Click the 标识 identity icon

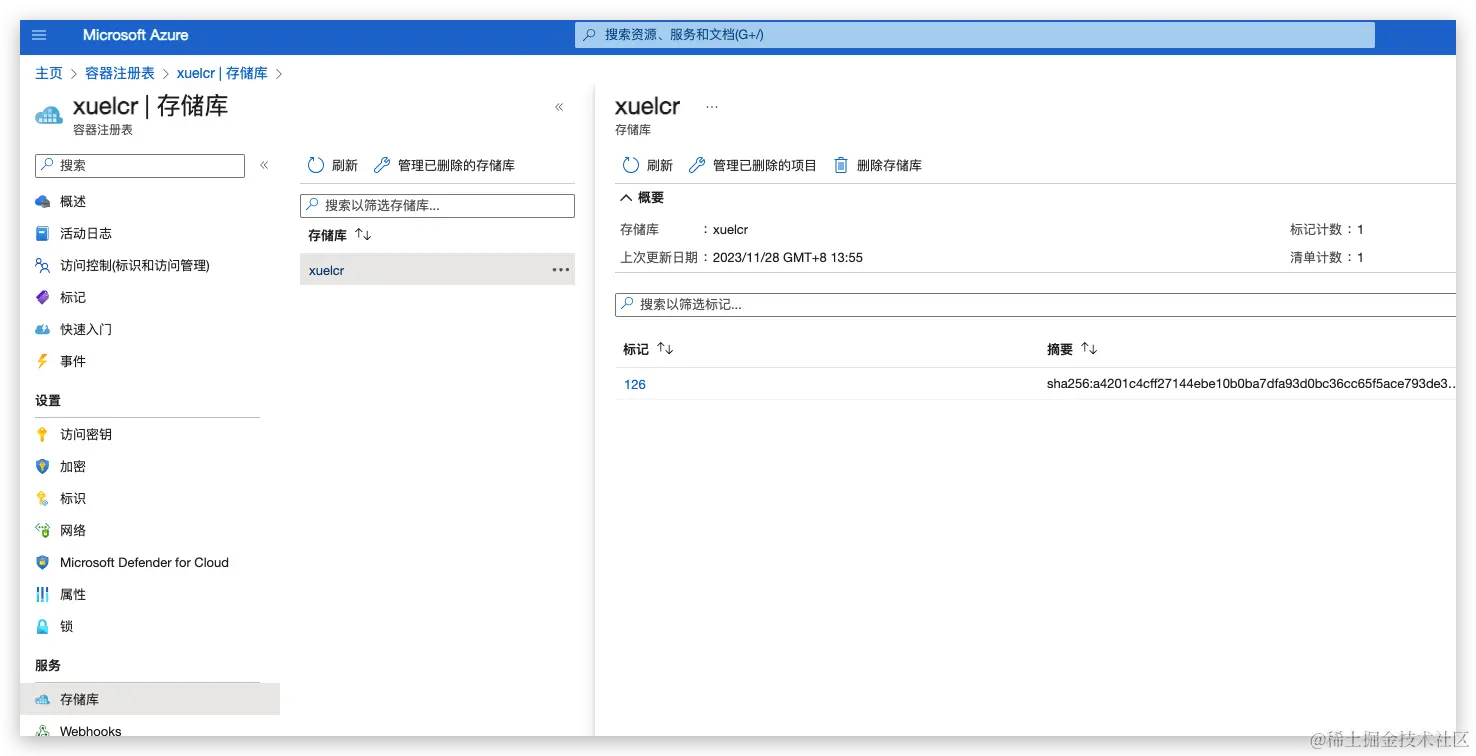click(42, 498)
